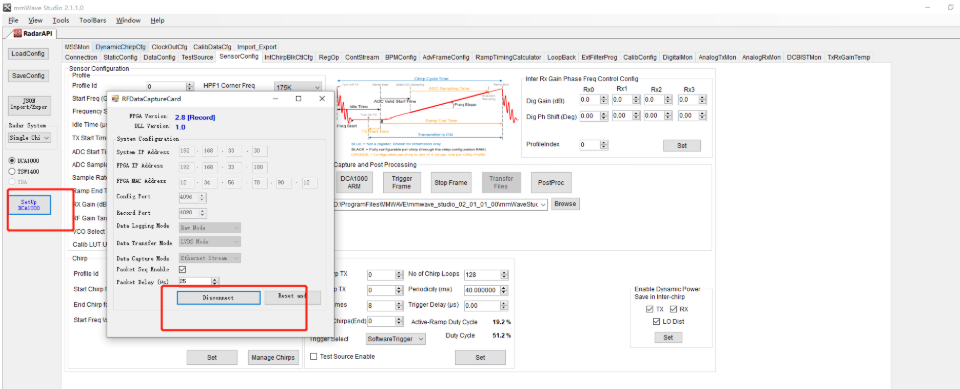Click the SetUp DCA1000 button

(29, 205)
